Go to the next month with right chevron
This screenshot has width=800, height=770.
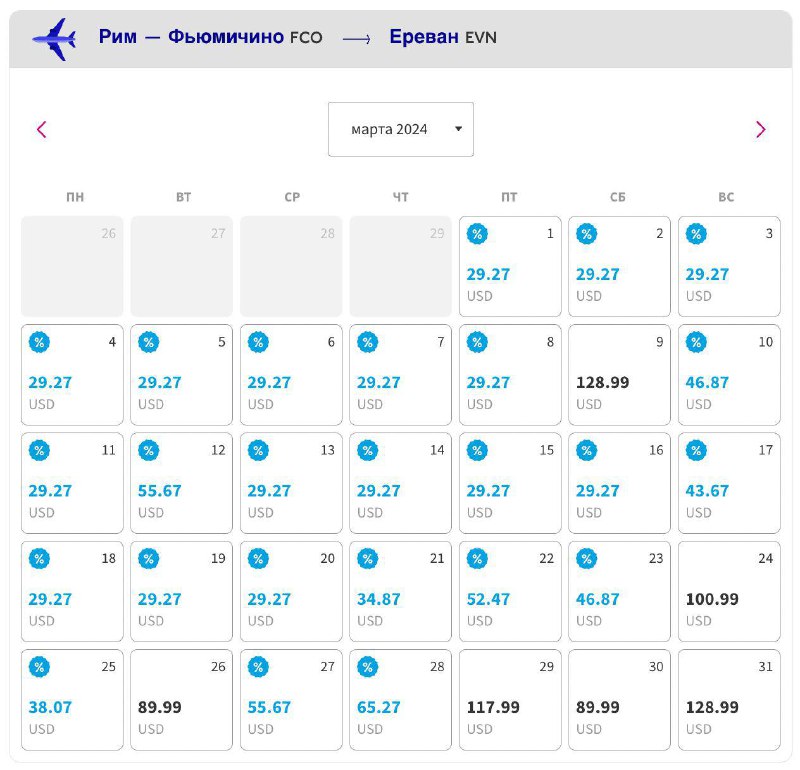pos(760,129)
